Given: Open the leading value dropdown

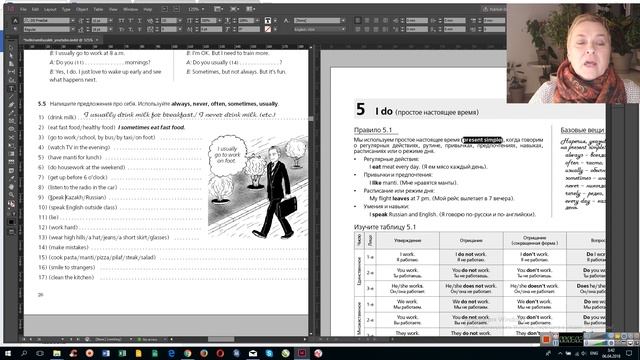Looking at the screenshot, I should pyautogui.click(x=111, y=29).
